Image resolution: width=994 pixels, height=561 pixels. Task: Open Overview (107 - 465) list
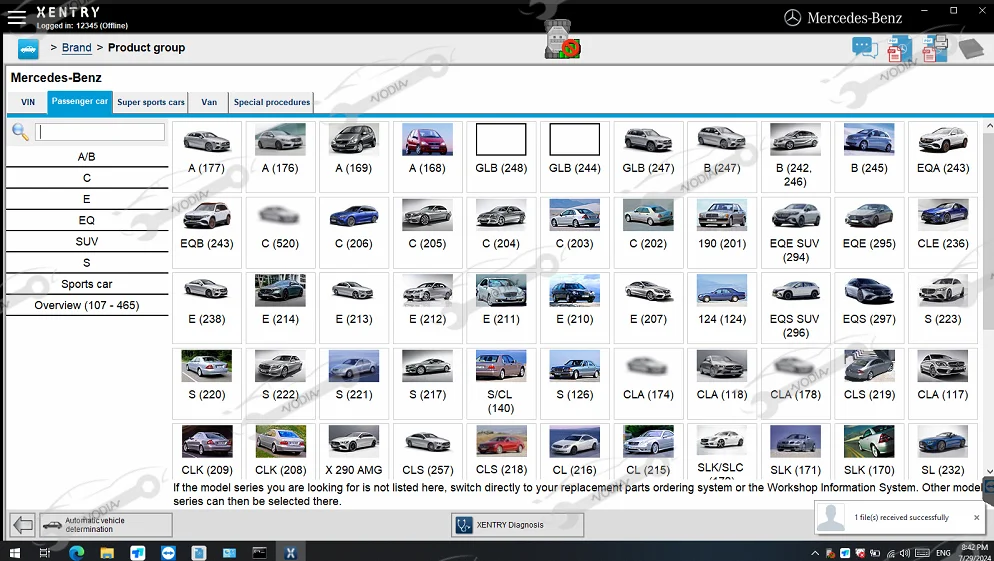coord(87,305)
